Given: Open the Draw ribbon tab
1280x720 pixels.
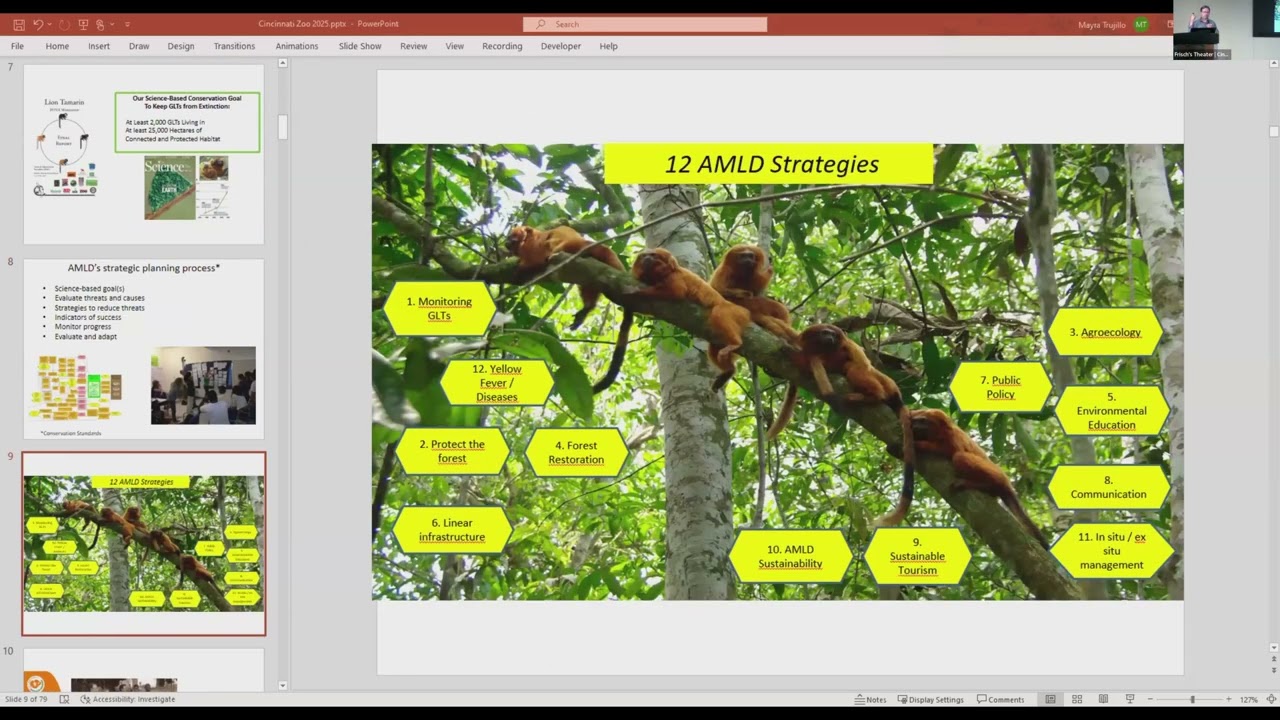Looking at the screenshot, I should point(139,46).
